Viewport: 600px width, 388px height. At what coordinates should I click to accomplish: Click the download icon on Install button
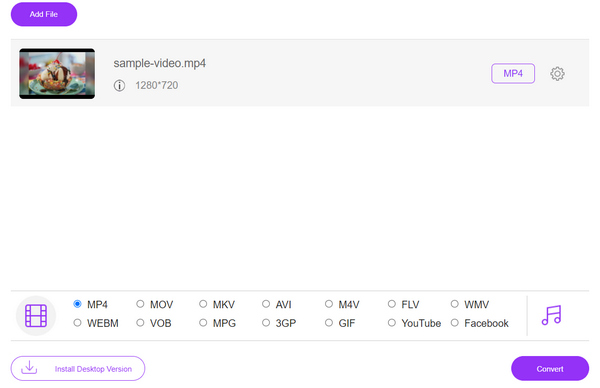29,367
